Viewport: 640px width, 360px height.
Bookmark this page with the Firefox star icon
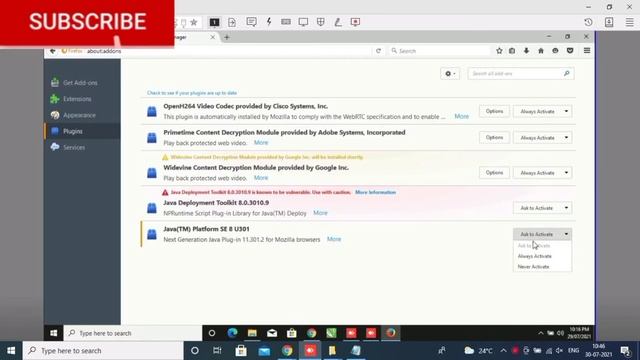tap(499, 51)
